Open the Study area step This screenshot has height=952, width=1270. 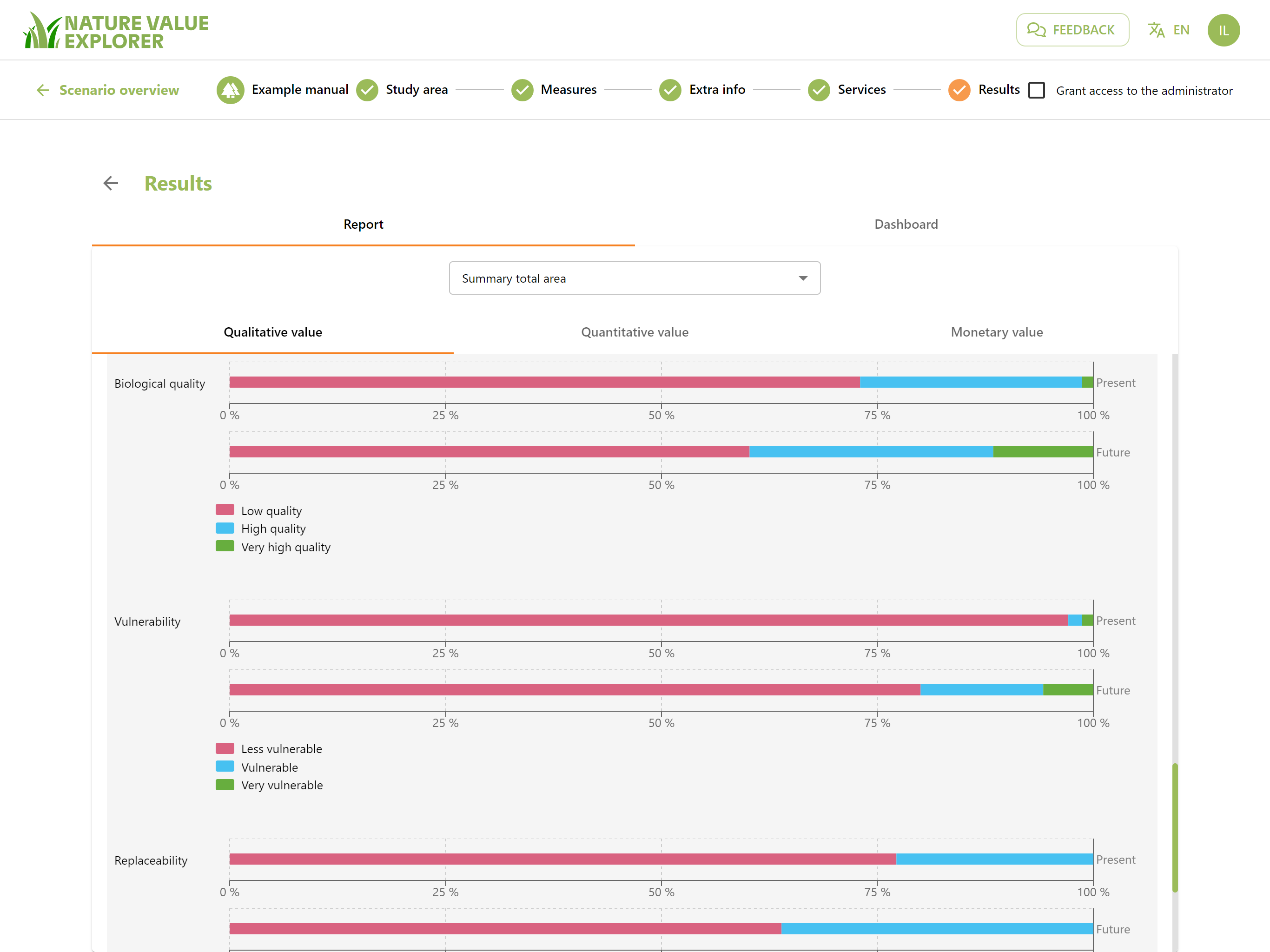[x=417, y=90]
